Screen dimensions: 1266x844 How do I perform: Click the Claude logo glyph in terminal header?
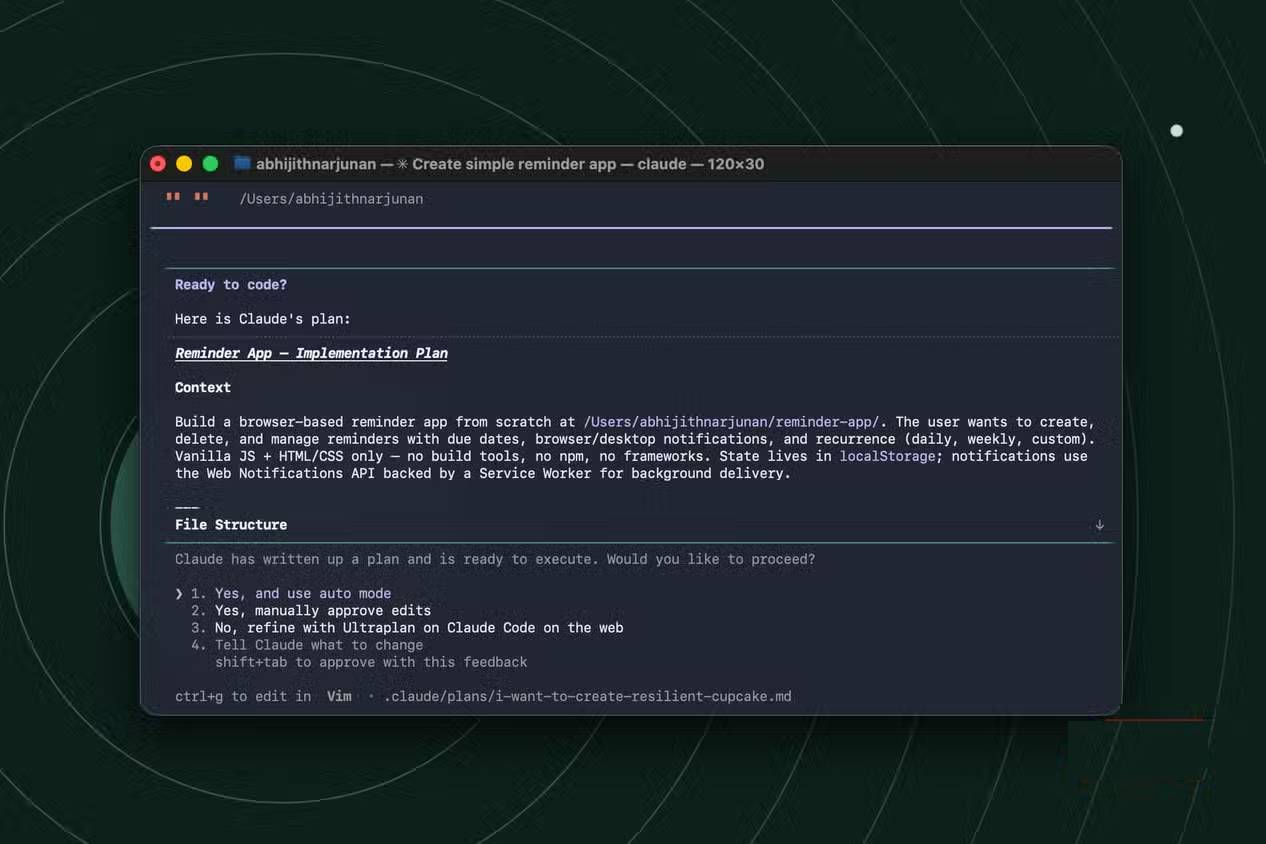point(187,197)
